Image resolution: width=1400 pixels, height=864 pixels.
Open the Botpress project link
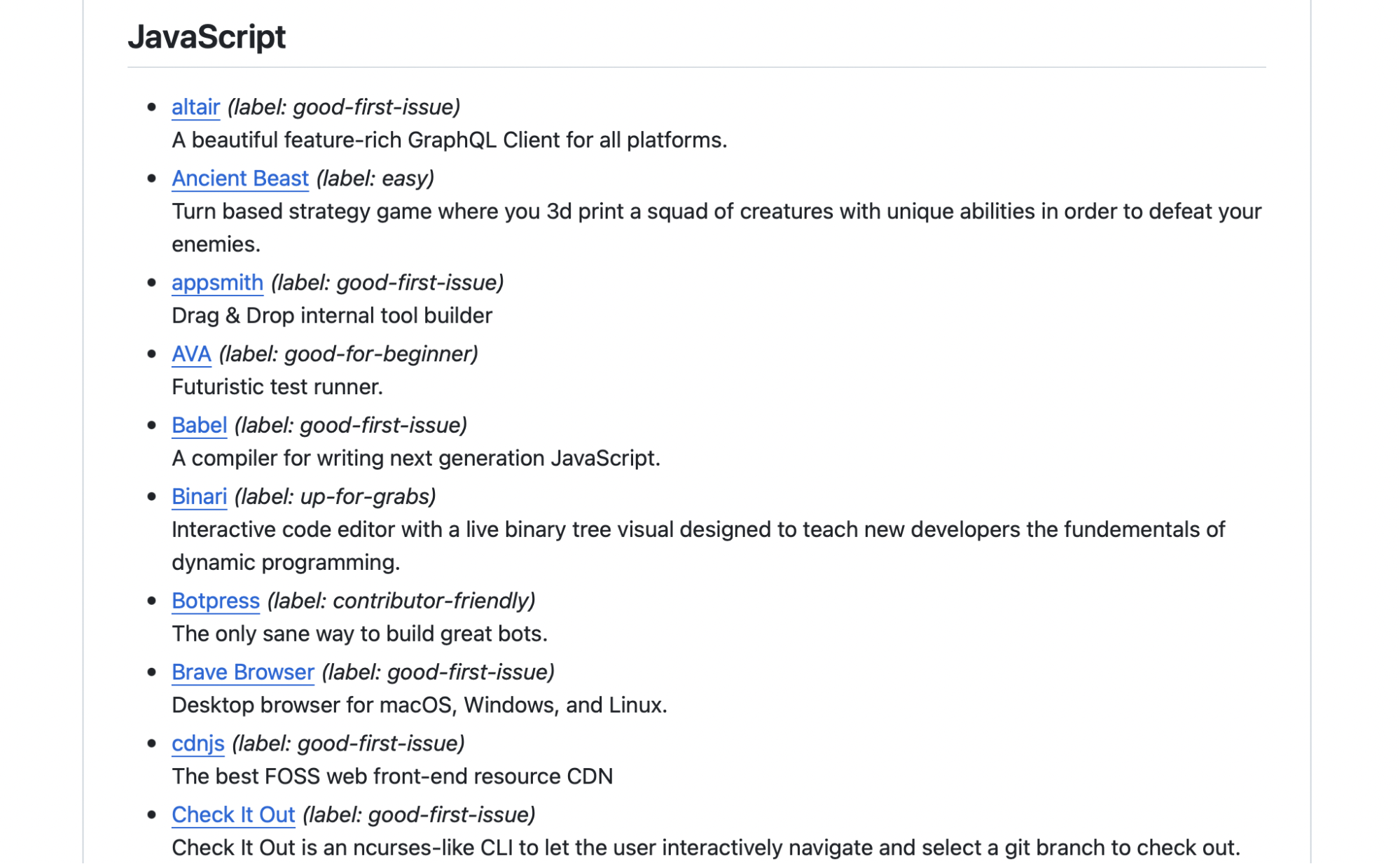(x=216, y=601)
